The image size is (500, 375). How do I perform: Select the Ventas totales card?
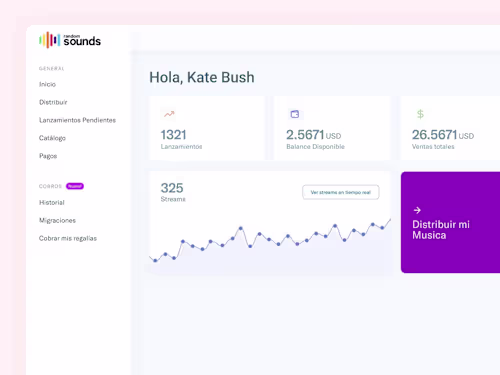[450, 128]
